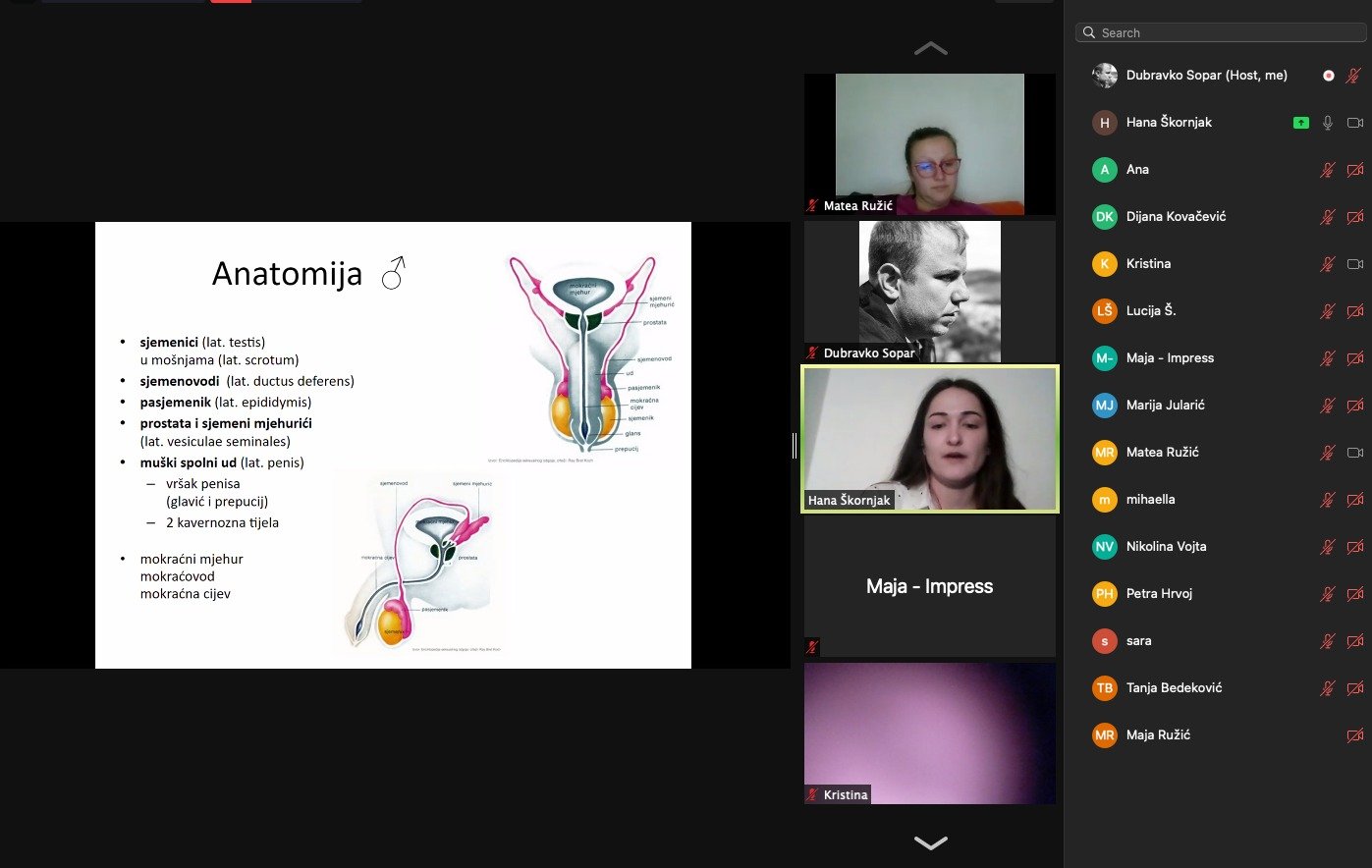Select "Dubravko Sopar (Host, me)" in participants
The width and height of the screenshot is (1372, 868).
1207,76
